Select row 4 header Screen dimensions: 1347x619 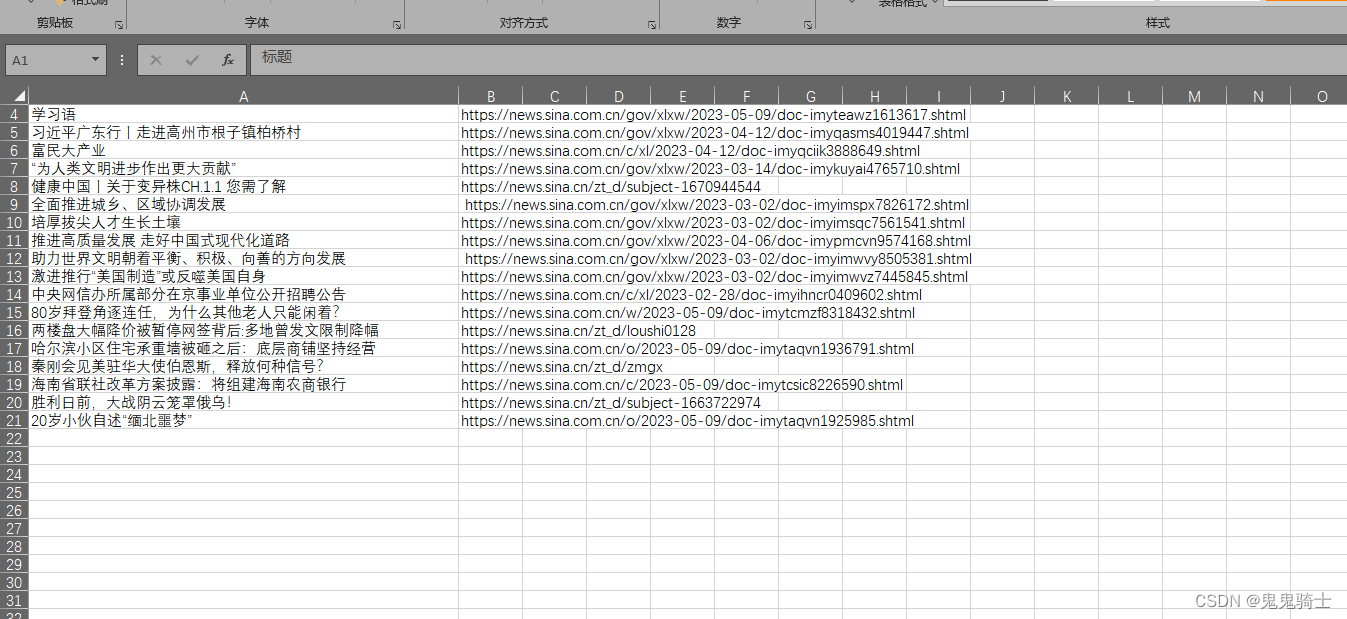click(14, 114)
